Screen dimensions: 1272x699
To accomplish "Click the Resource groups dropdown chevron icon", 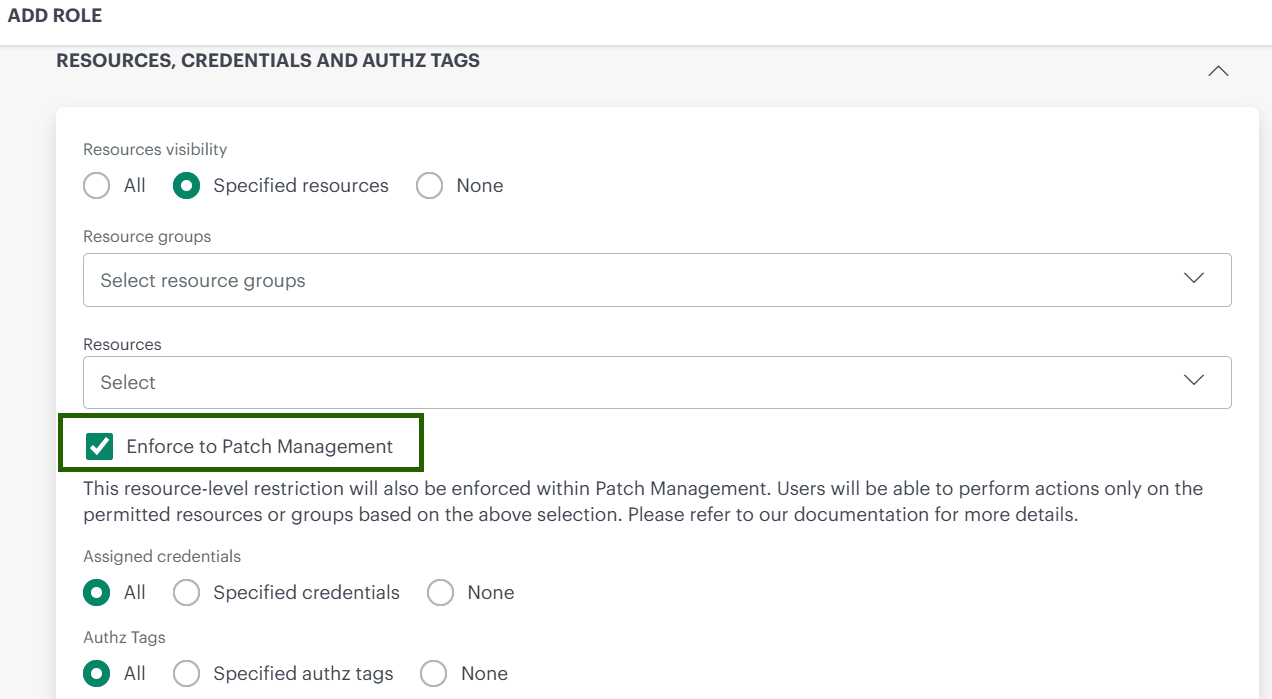I will click(x=1193, y=279).
